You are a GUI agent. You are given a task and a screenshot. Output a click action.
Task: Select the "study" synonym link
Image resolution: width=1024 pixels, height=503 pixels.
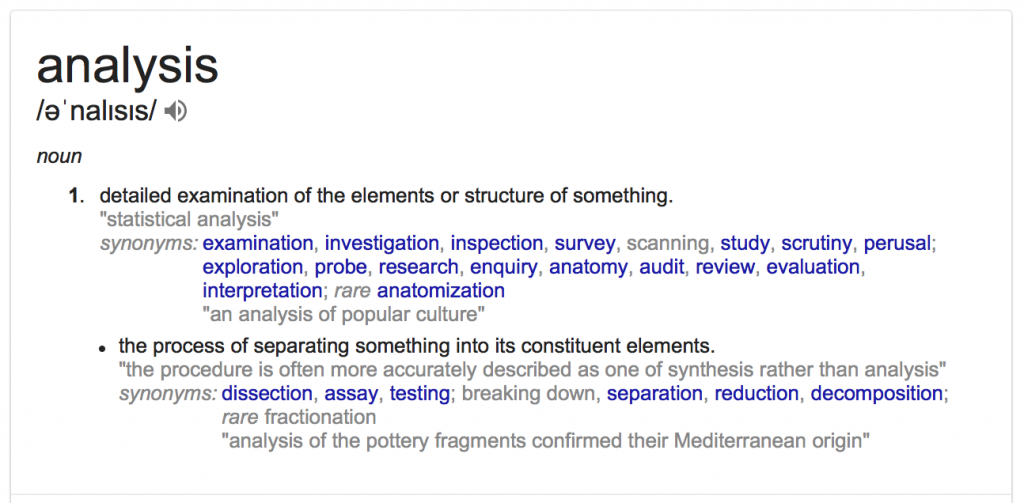745,243
